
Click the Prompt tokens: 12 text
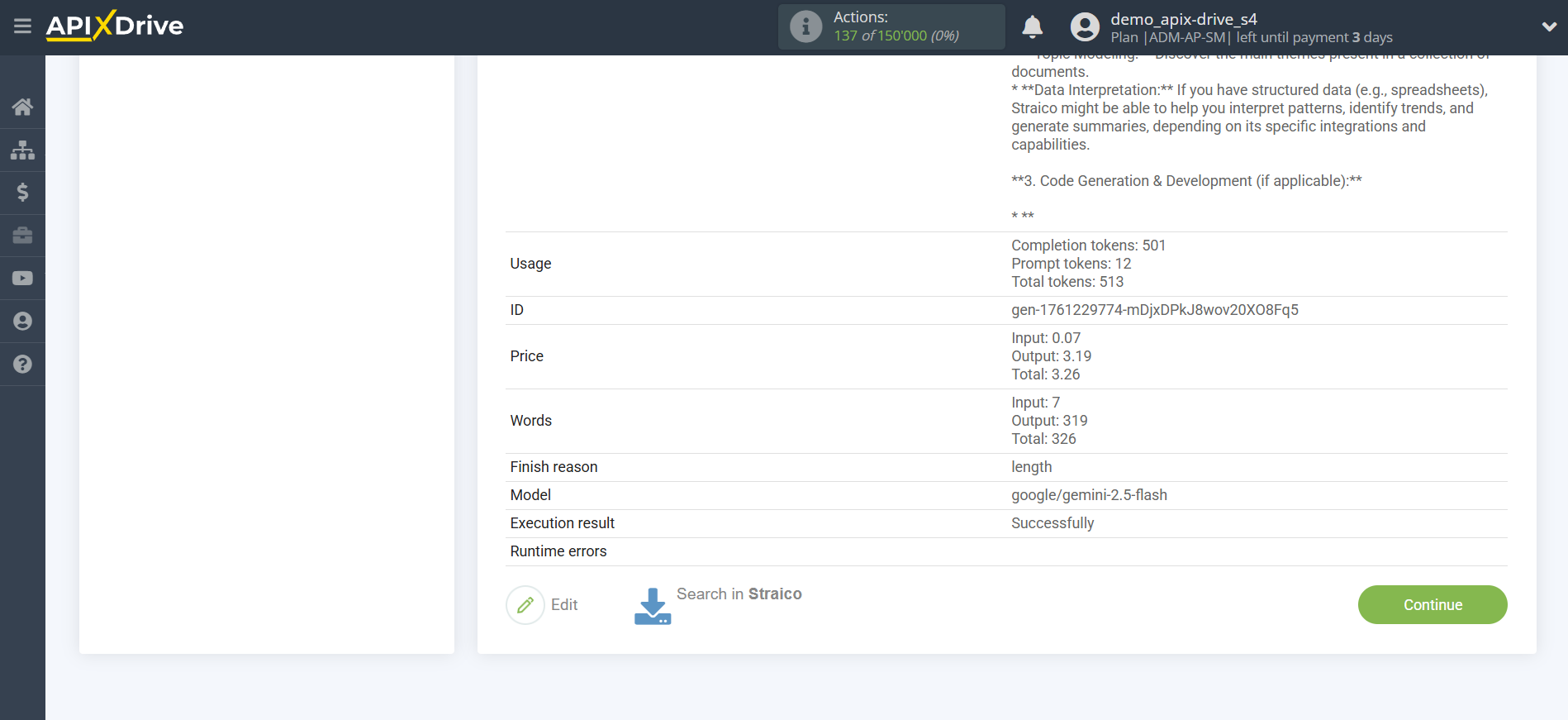point(1071,264)
